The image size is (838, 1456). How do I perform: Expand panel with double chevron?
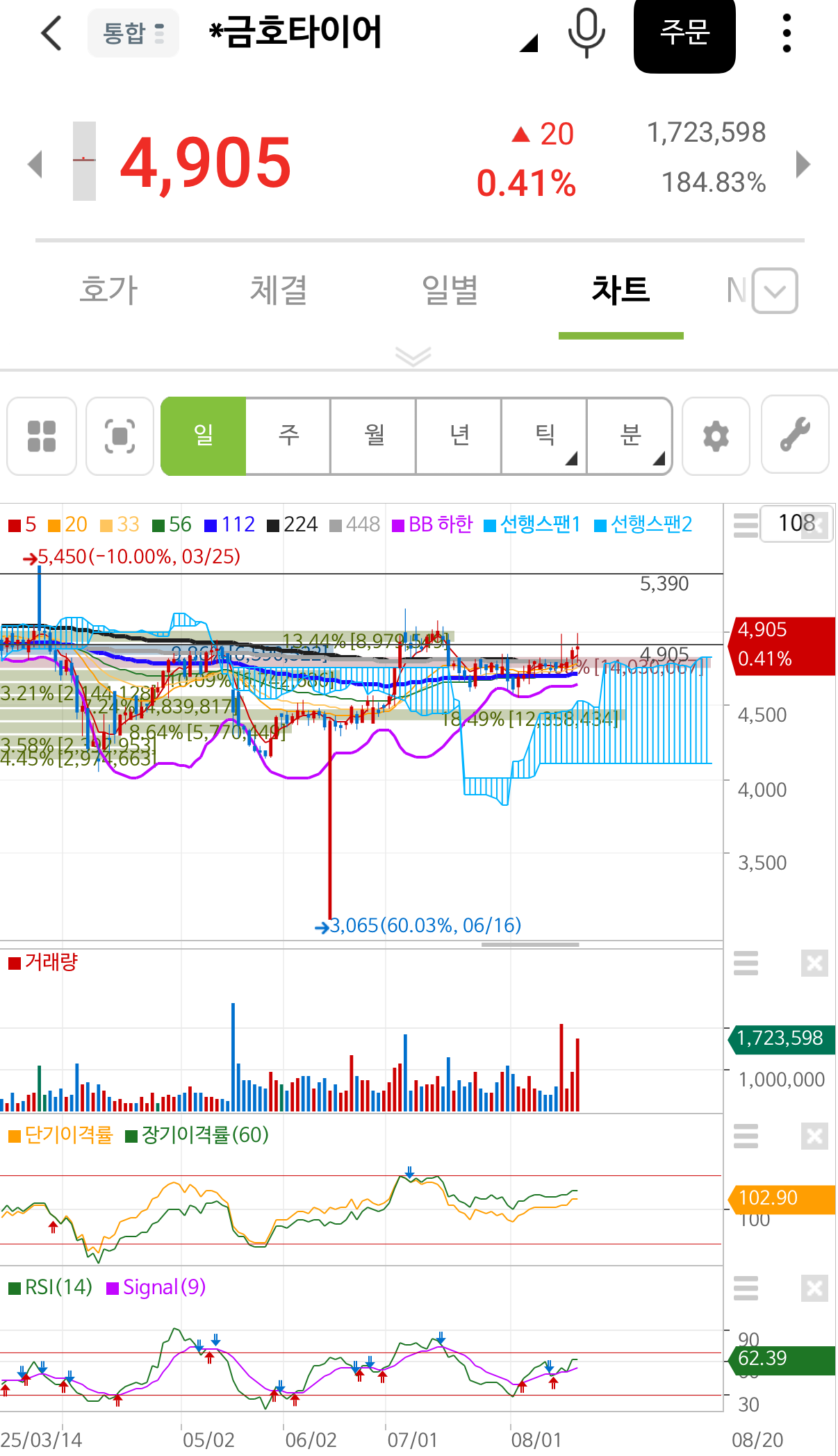tap(413, 356)
